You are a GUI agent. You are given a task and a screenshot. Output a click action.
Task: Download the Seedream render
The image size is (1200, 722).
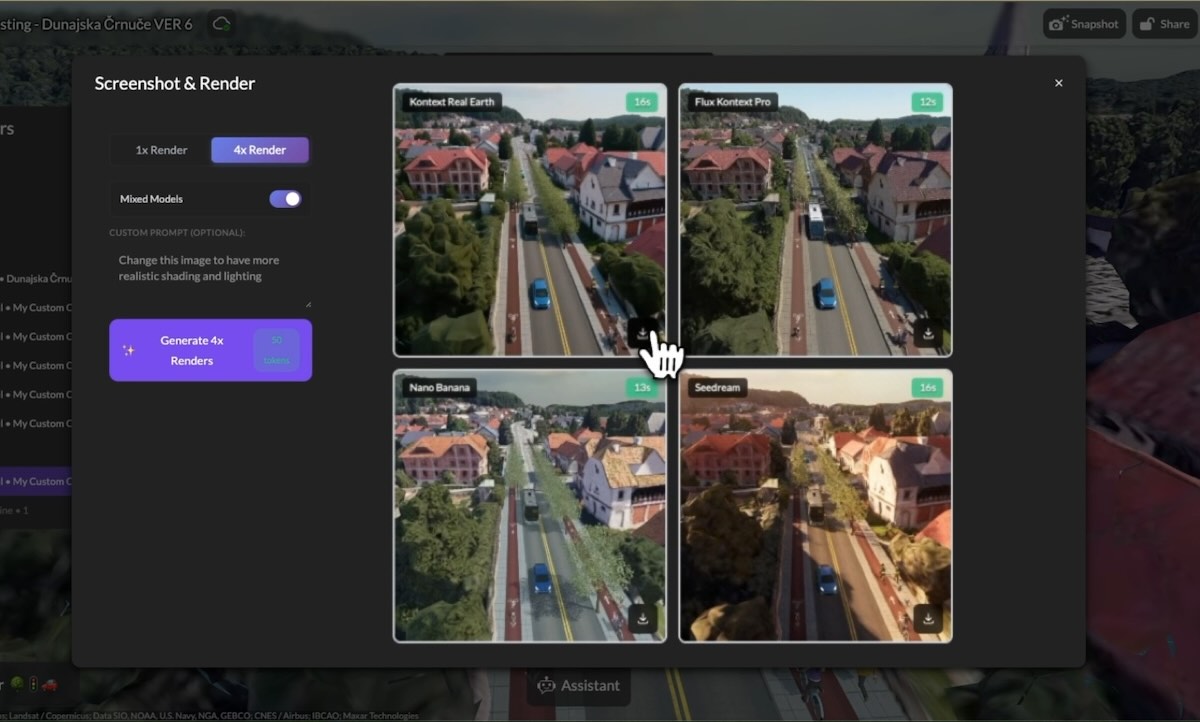coord(928,620)
